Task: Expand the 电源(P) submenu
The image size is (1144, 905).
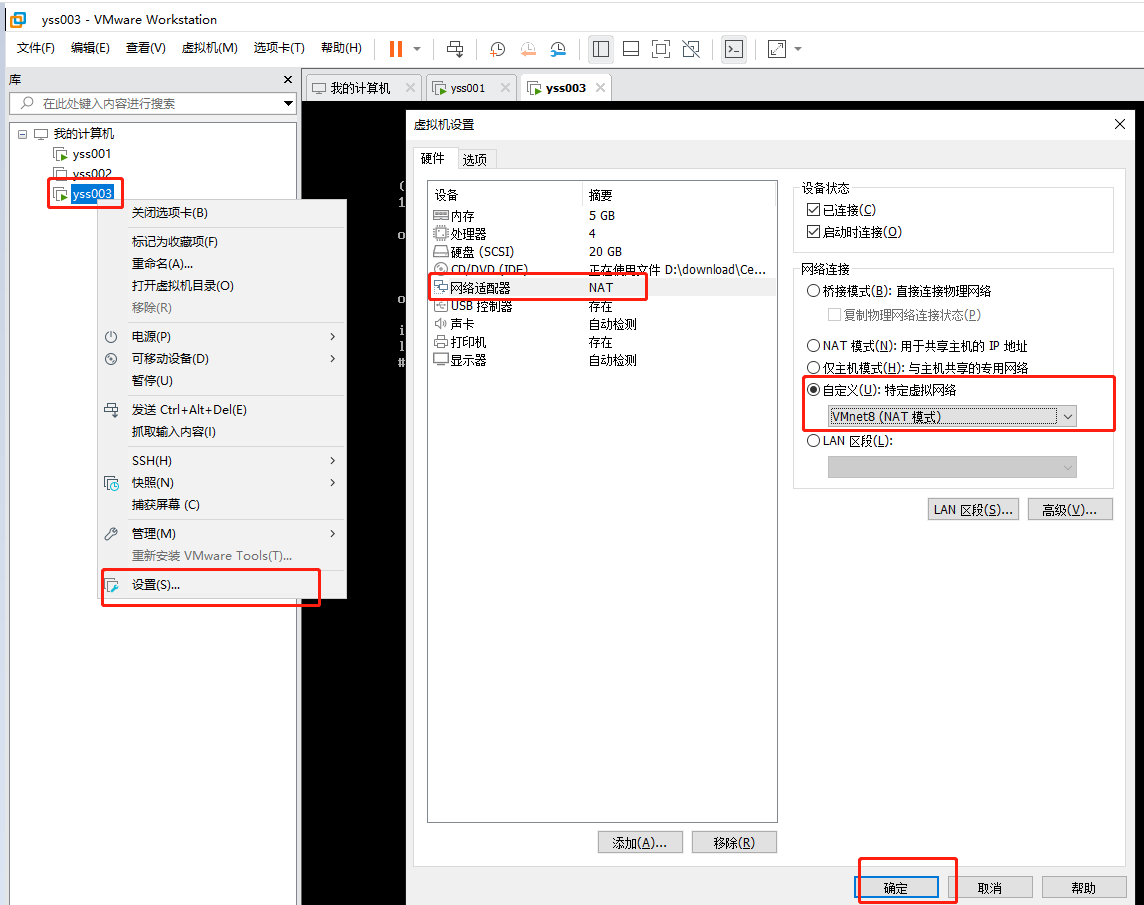Action: point(222,337)
